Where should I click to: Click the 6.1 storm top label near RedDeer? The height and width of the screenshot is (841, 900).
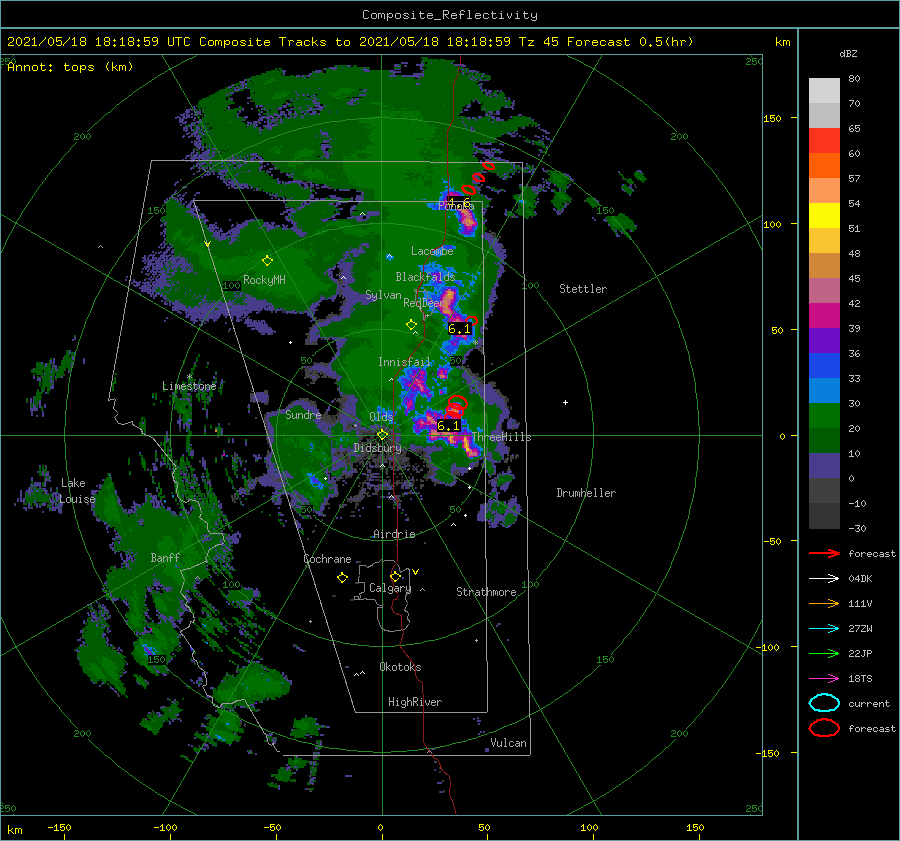(x=459, y=329)
